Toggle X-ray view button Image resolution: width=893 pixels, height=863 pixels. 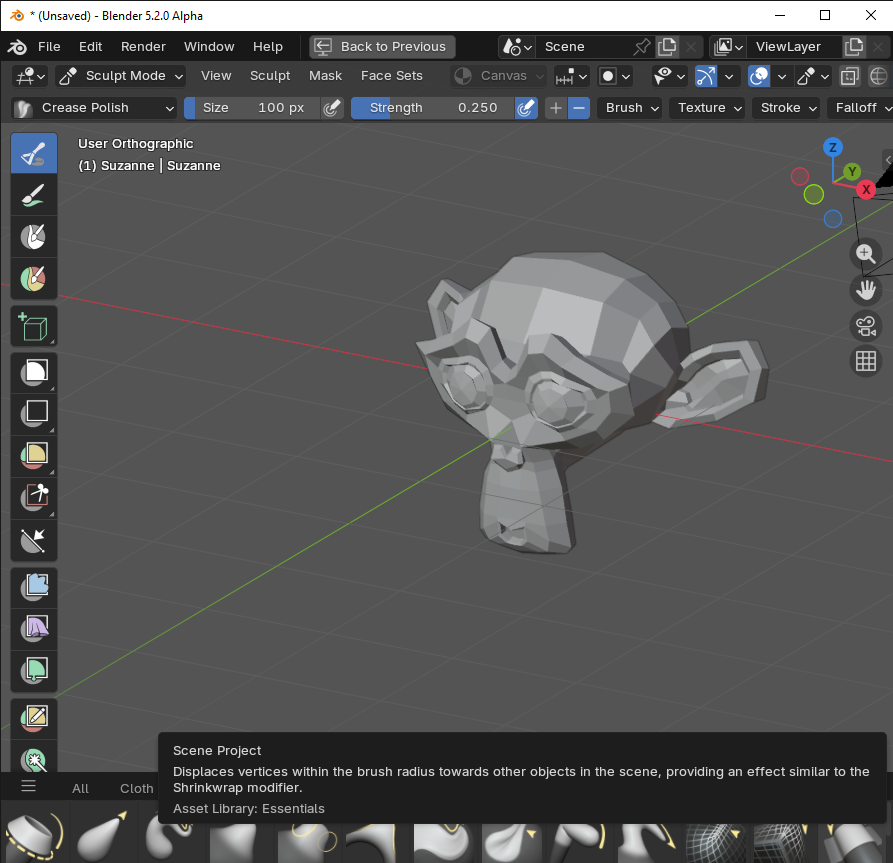849,76
